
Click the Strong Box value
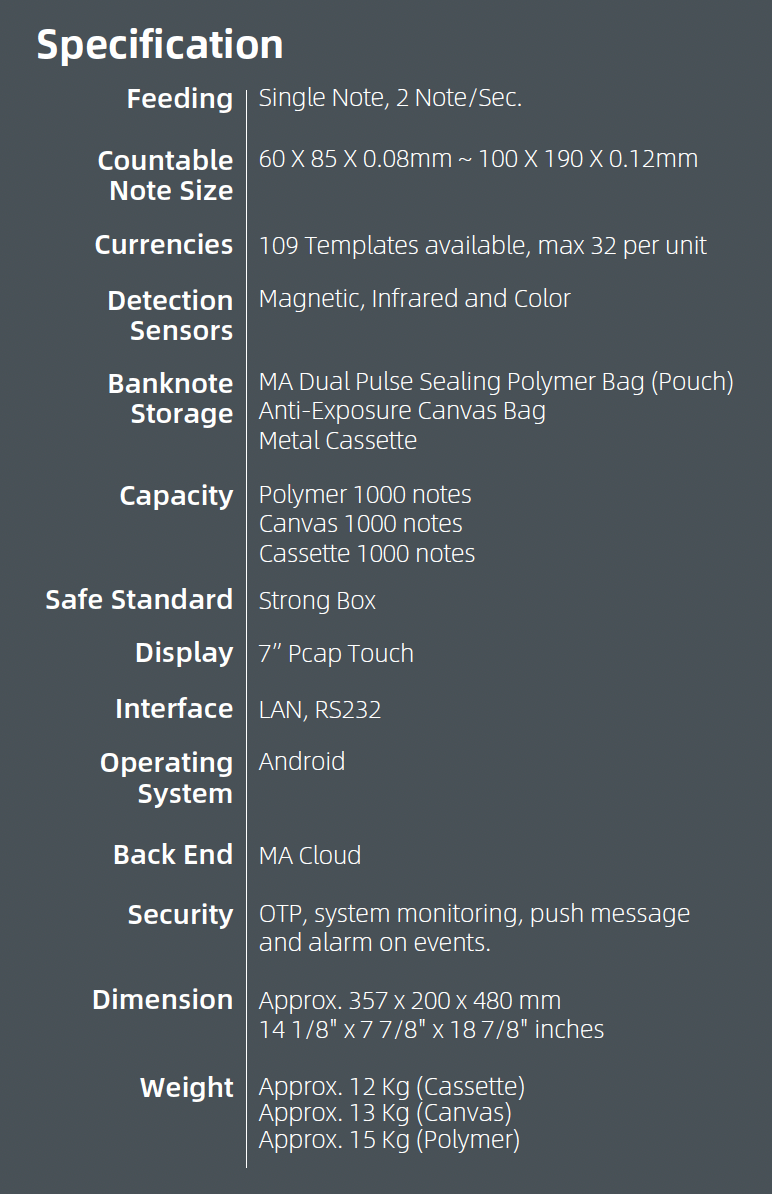pos(317,601)
